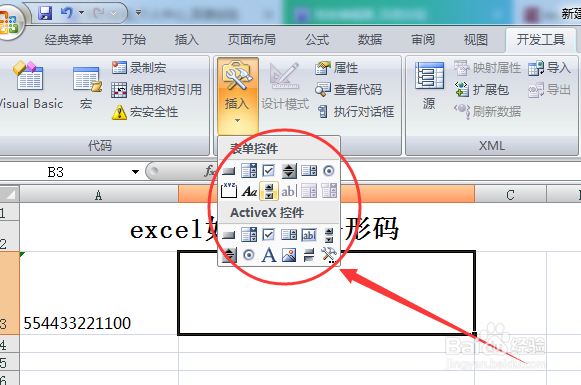The height and width of the screenshot is (385, 581).
Task: Insert a form control Group Box
Action: (229, 191)
